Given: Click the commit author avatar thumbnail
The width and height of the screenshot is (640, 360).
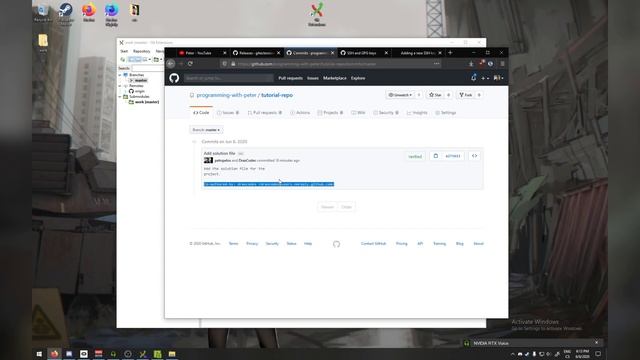Looking at the screenshot, I should pyautogui.click(x=208, y=160).
